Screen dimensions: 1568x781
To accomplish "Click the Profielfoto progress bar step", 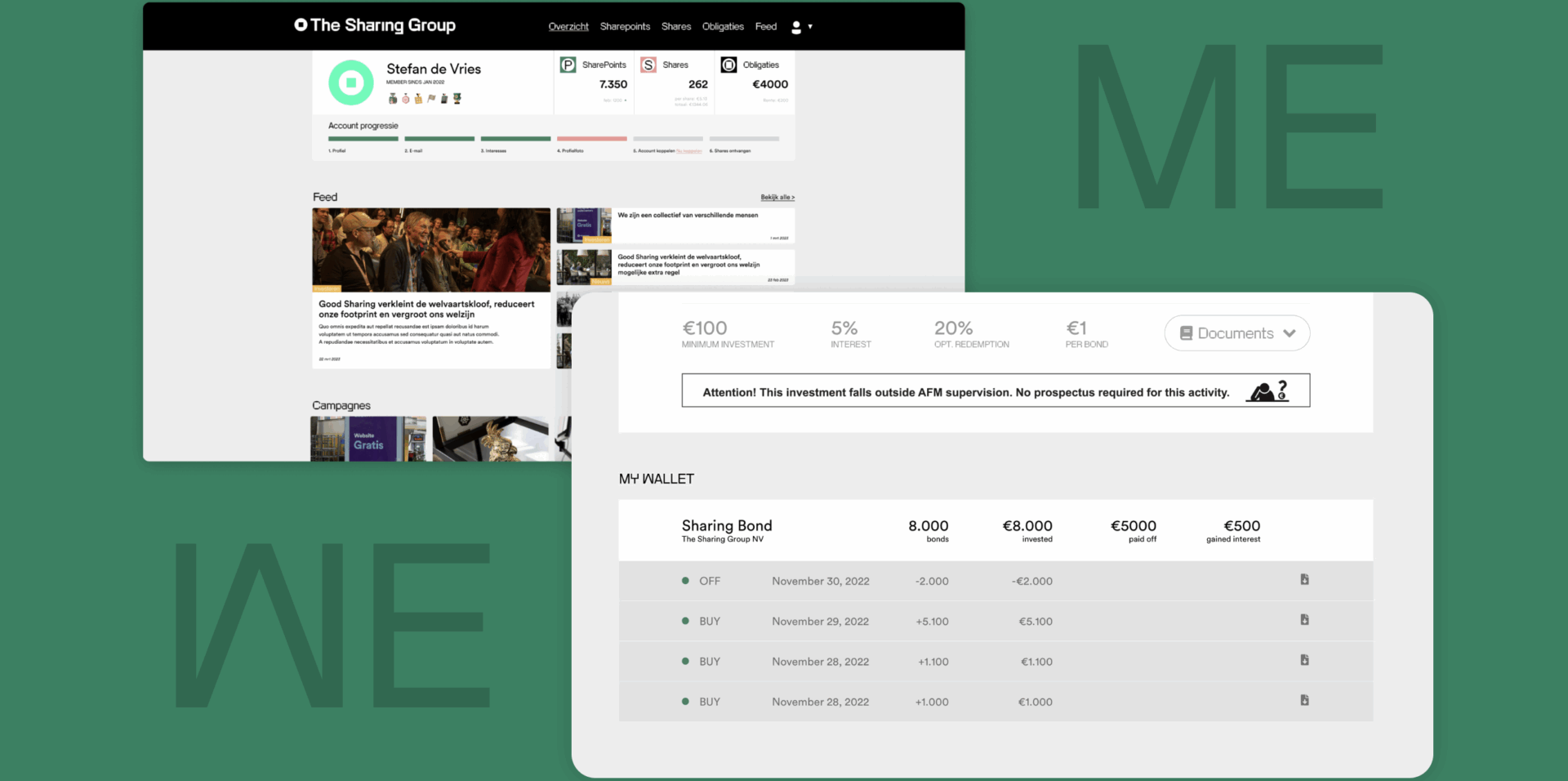I will 591,140.
